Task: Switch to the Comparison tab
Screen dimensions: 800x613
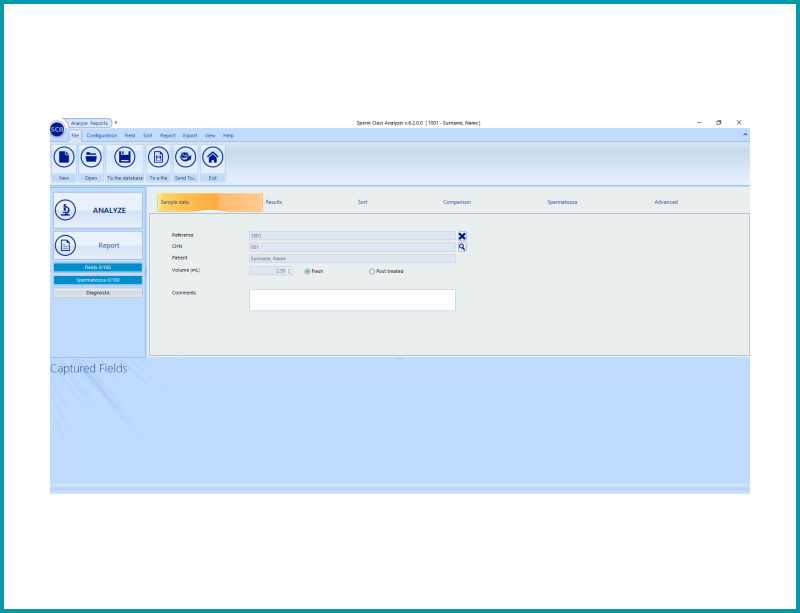Action: pos(457,202)
